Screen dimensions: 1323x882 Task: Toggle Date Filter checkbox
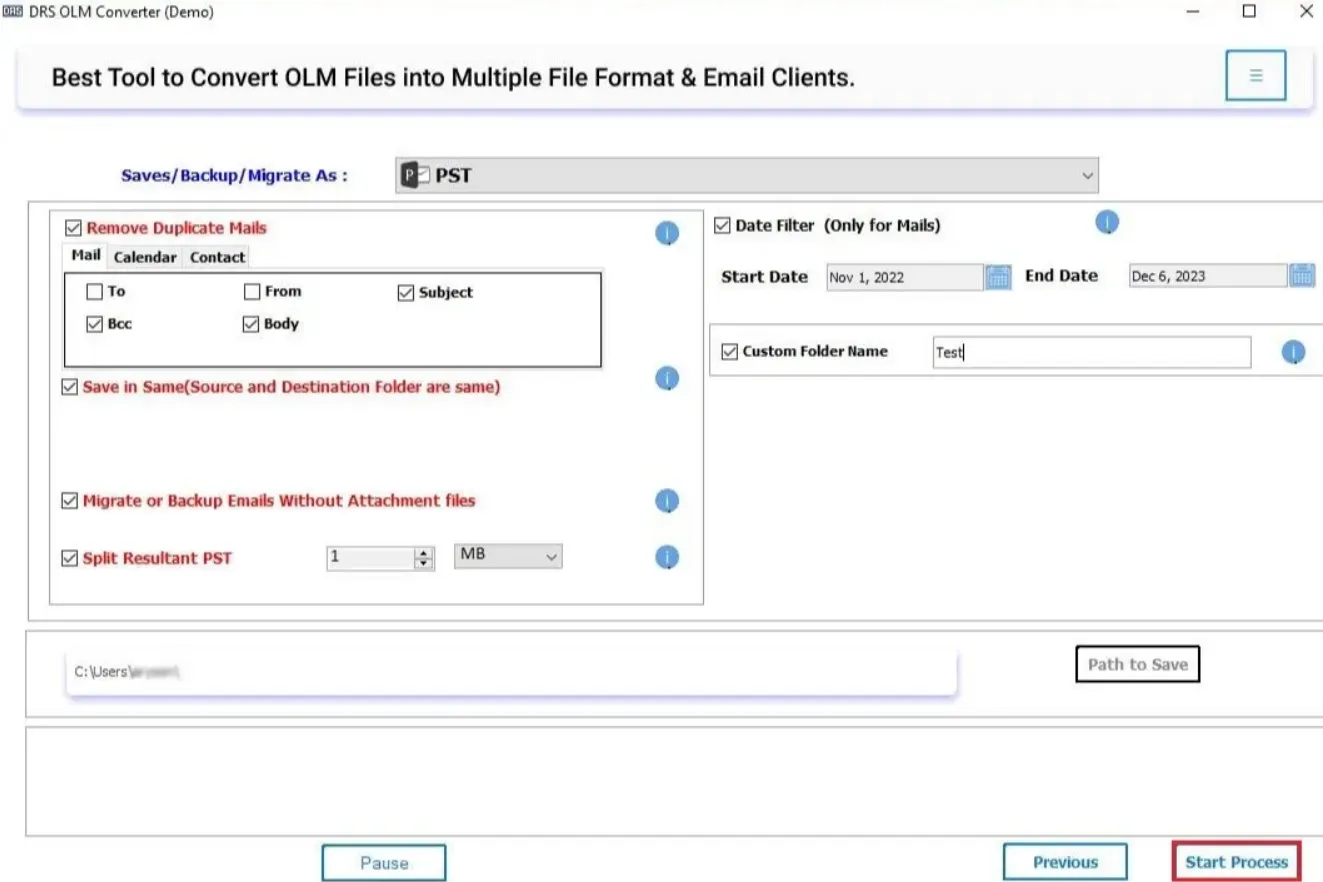pyautogui.click(x=722, y=226)
